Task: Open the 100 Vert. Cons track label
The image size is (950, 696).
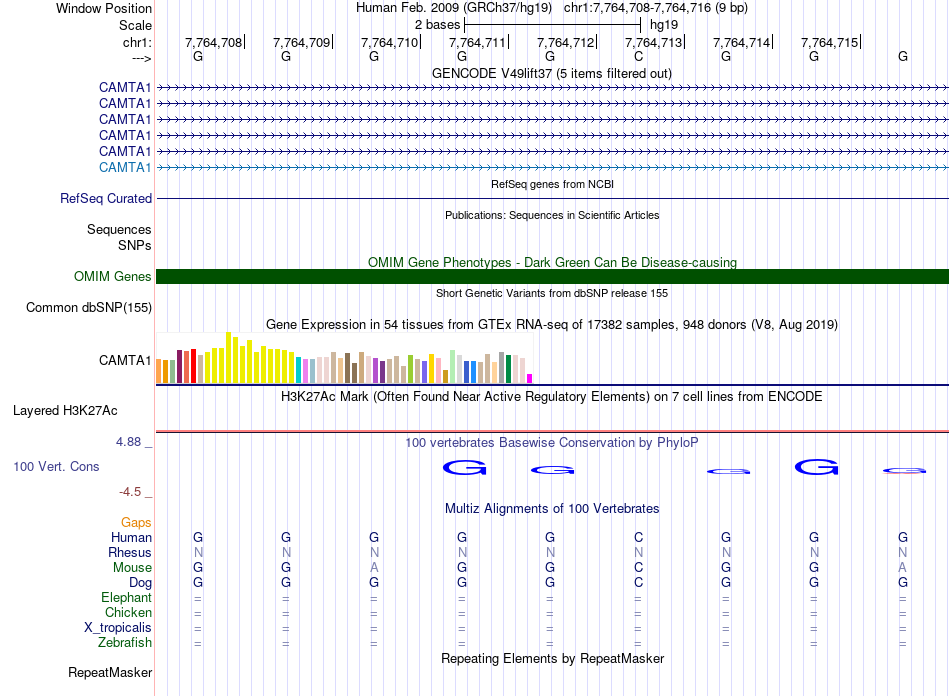Action: coord(56,467)
